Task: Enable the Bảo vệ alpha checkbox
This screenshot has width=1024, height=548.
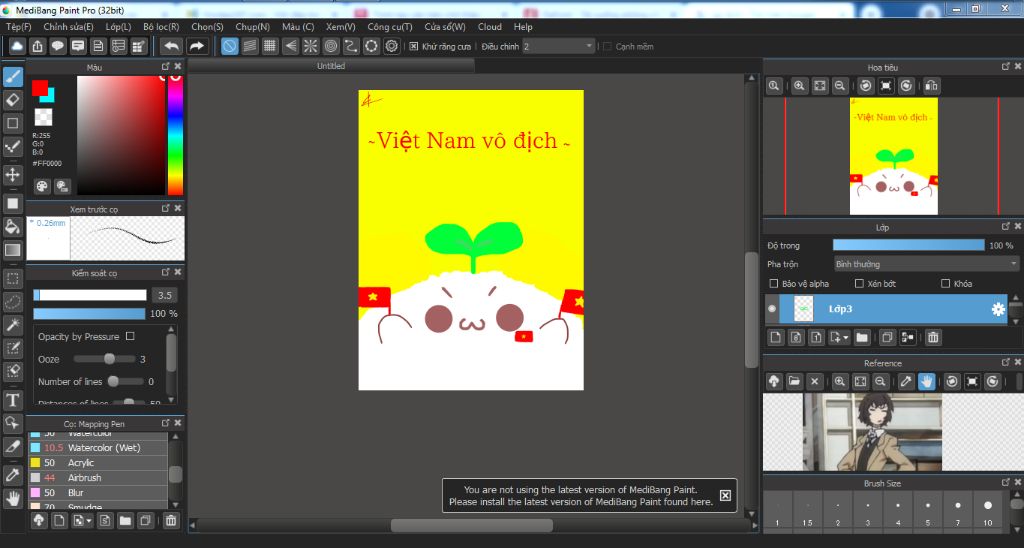Action: tap(774, 283)
